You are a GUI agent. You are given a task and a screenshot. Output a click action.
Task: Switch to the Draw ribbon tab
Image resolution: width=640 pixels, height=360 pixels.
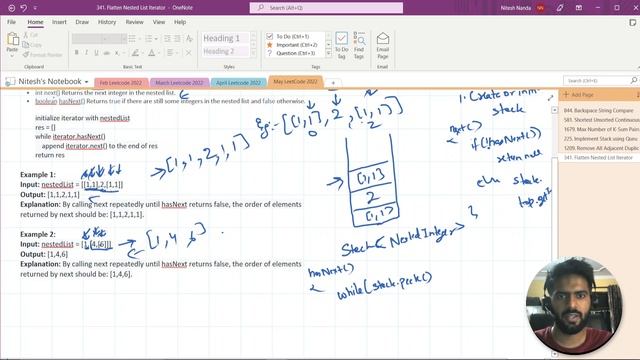(82, 22)
